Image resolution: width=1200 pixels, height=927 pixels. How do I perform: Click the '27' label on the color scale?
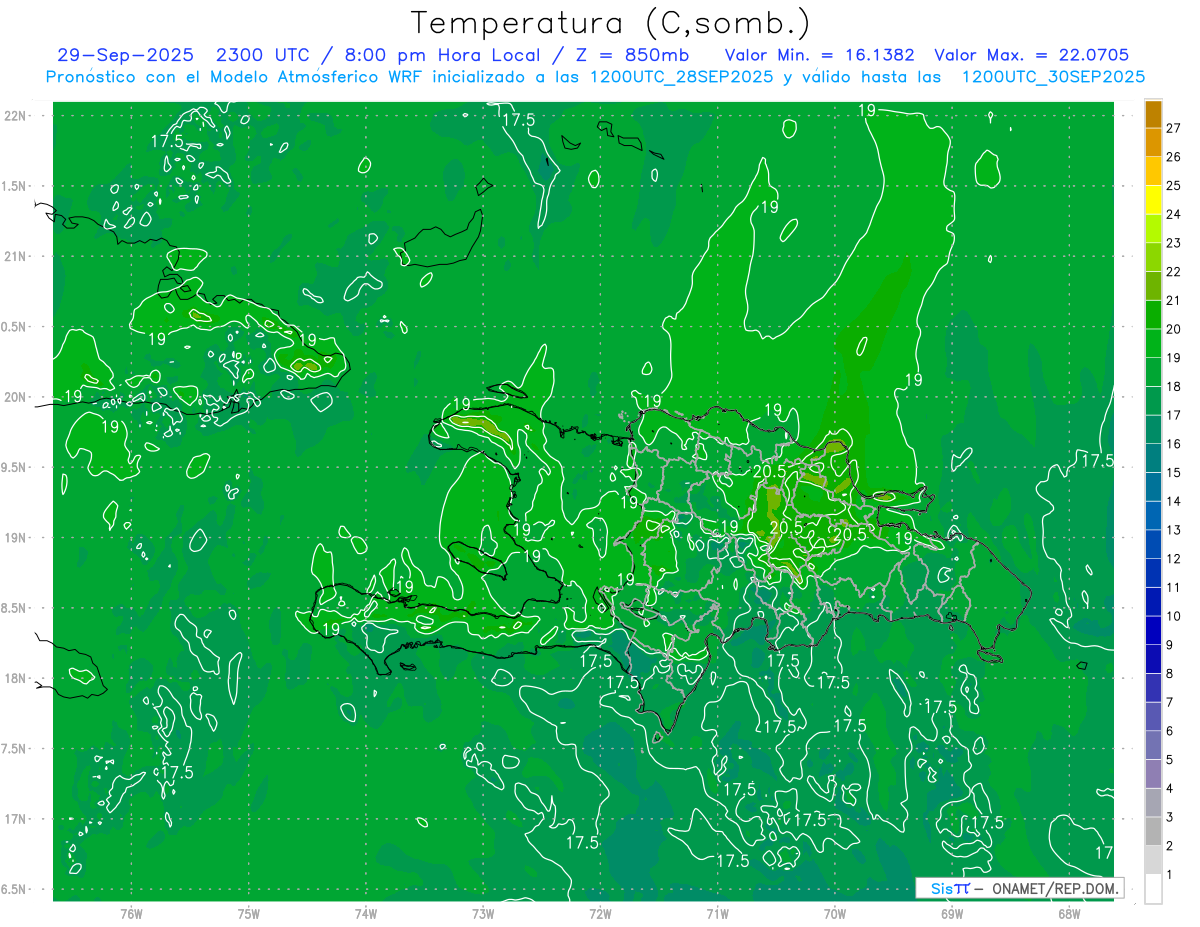tap(1174, 128)
